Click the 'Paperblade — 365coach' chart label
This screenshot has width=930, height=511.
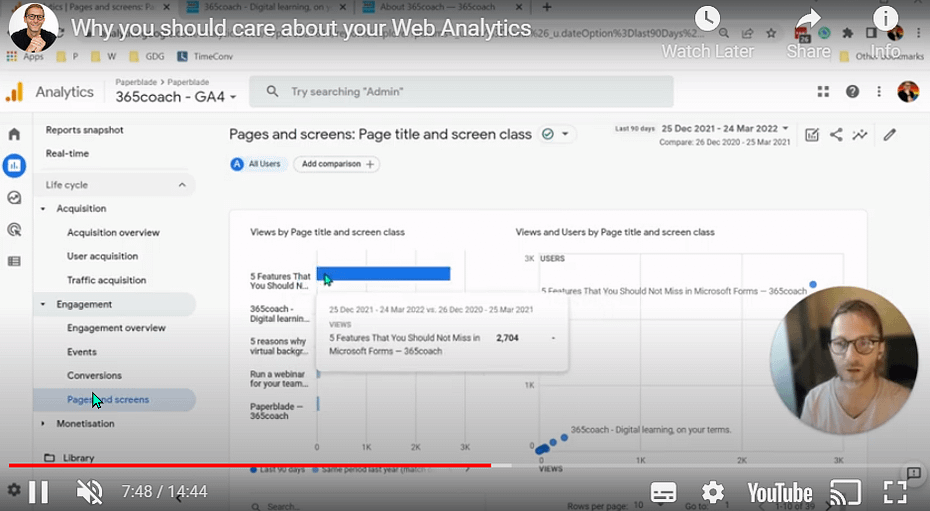276,411
